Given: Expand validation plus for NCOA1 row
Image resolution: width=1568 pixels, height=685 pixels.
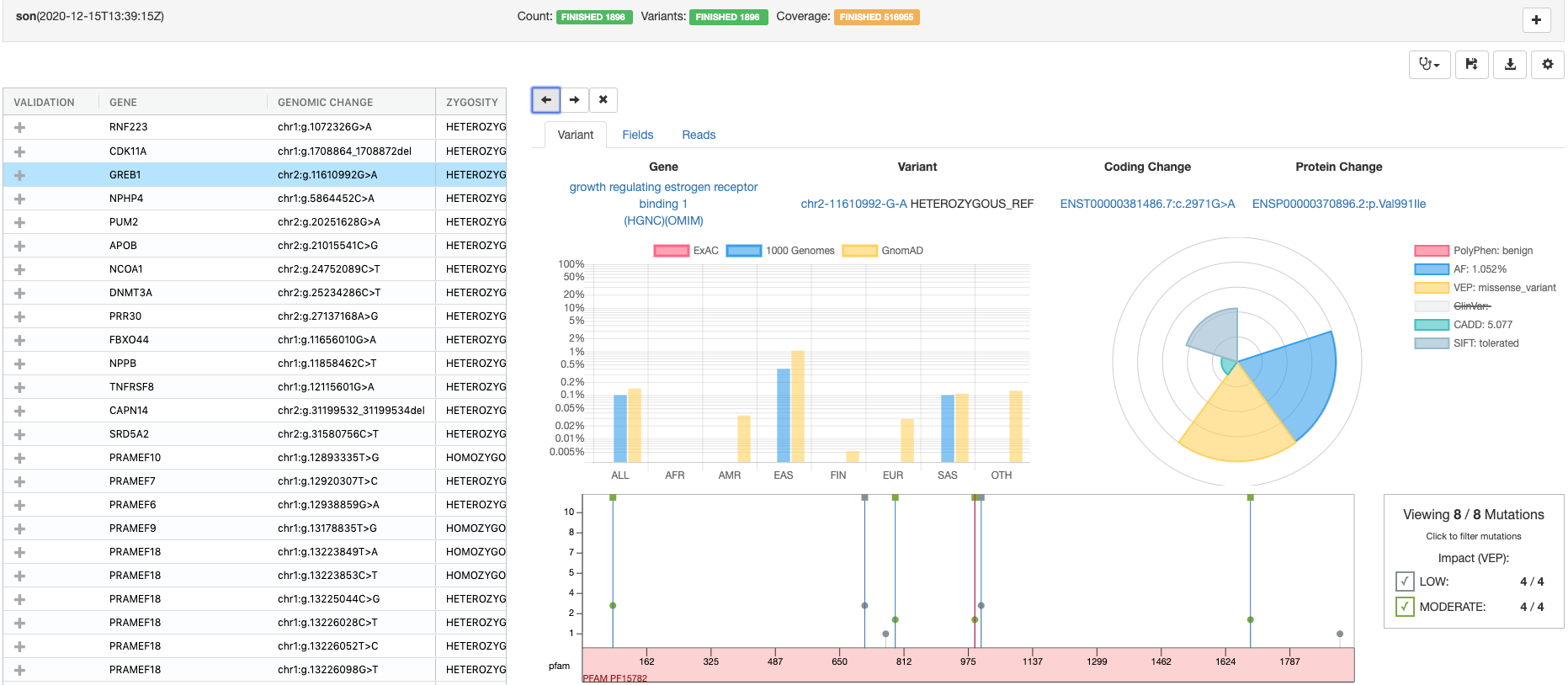Looking at the screenshot, I should click(x=19, y=269).
